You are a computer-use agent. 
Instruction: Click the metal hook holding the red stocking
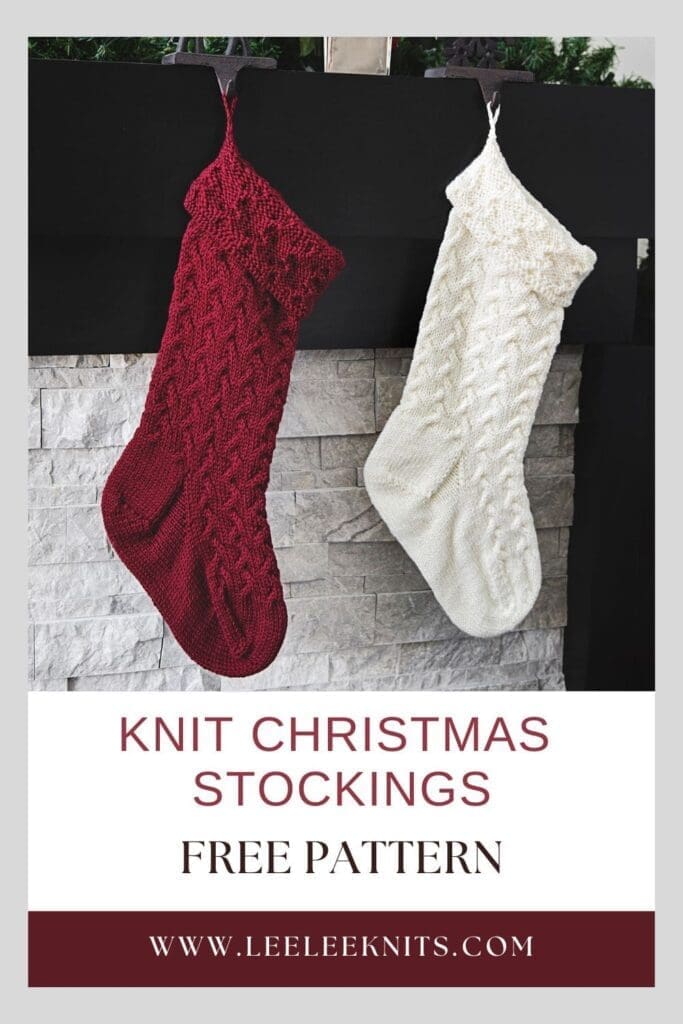221,67
